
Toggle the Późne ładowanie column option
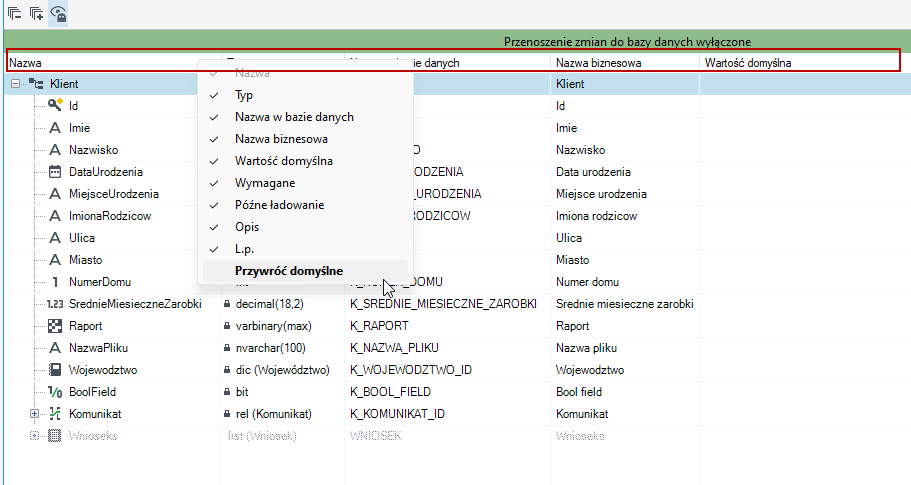click(305, 205)
